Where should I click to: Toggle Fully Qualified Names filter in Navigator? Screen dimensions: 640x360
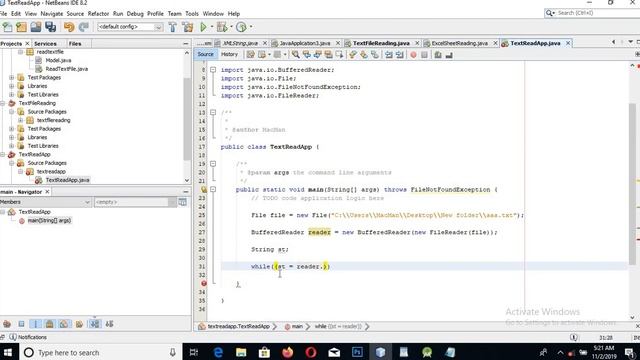click(79, 324)
